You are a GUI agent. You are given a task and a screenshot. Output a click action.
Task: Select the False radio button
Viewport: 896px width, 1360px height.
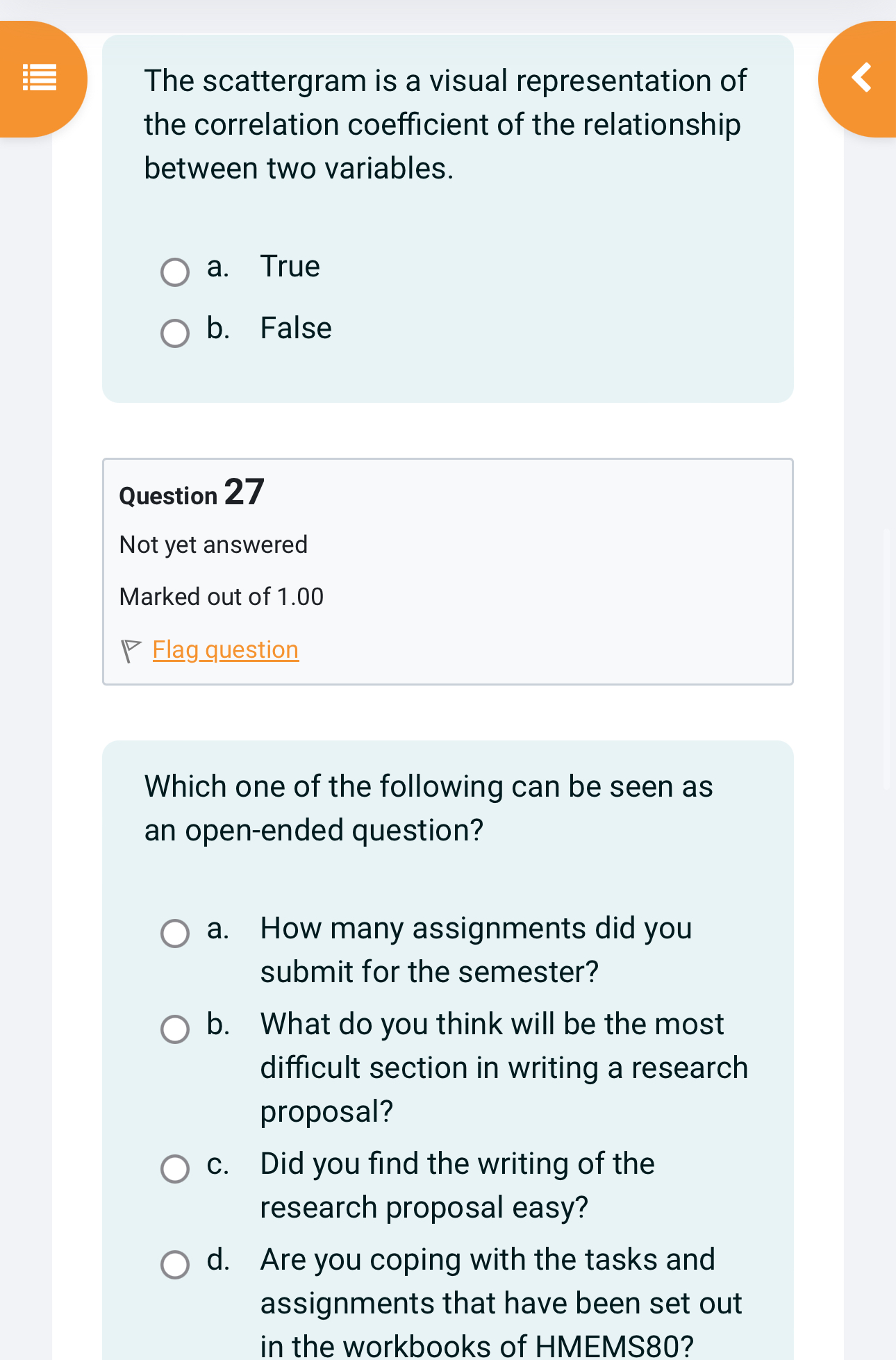(175, 333)
